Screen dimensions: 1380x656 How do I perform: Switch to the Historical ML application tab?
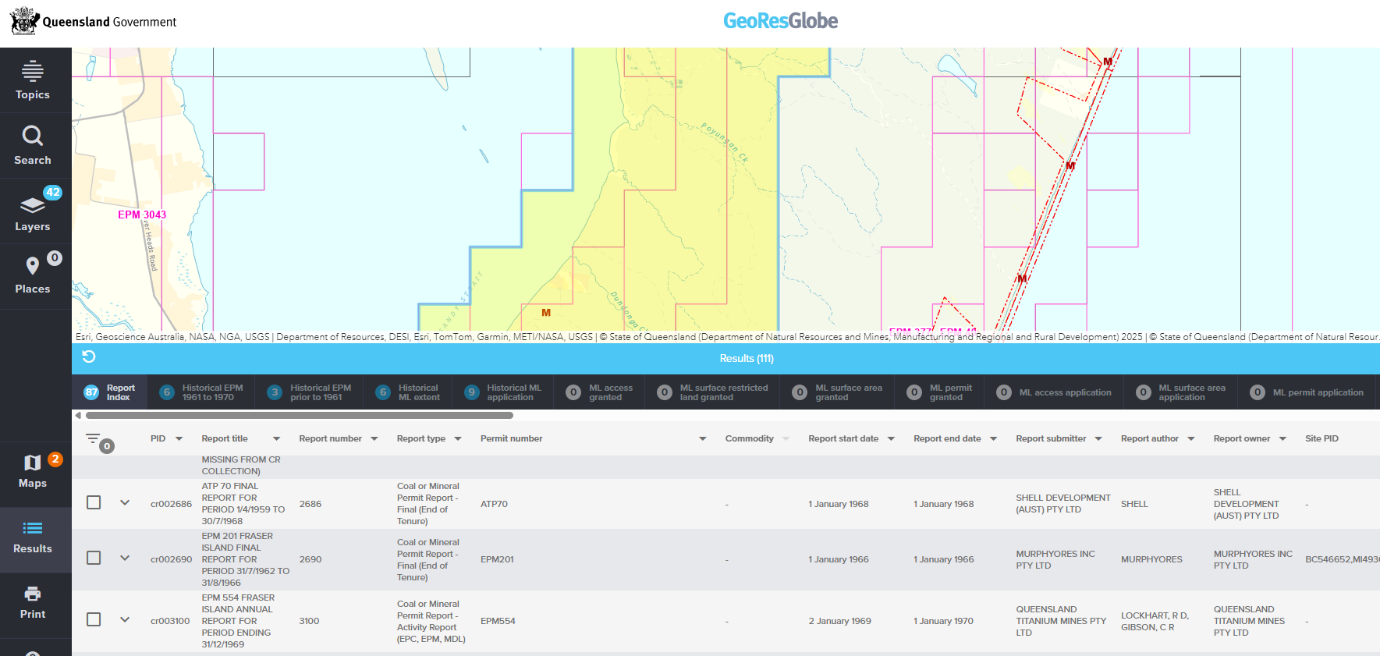(503, 392)
